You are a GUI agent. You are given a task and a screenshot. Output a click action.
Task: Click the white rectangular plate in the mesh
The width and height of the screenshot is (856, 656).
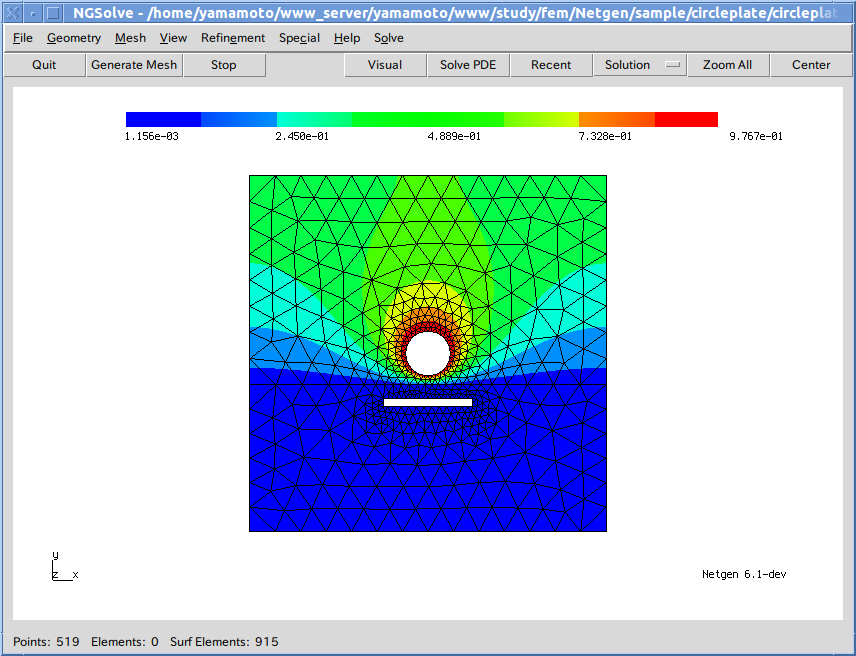click(x=427, y=402)
